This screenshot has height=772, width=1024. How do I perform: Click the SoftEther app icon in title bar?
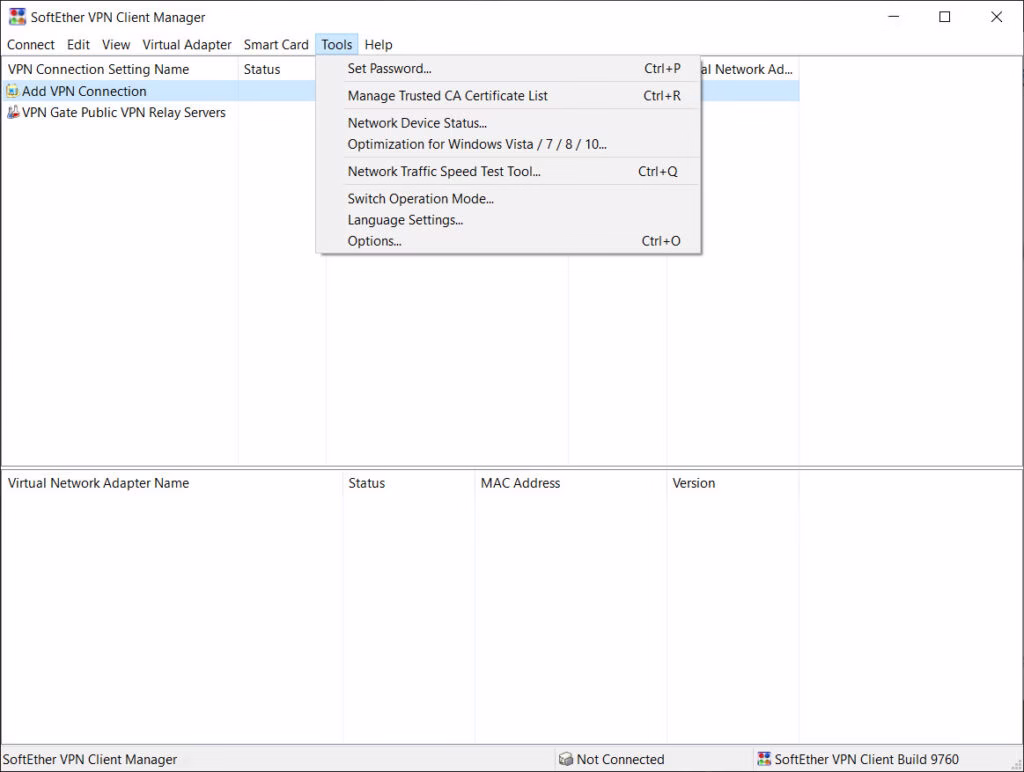coord(17,16)
